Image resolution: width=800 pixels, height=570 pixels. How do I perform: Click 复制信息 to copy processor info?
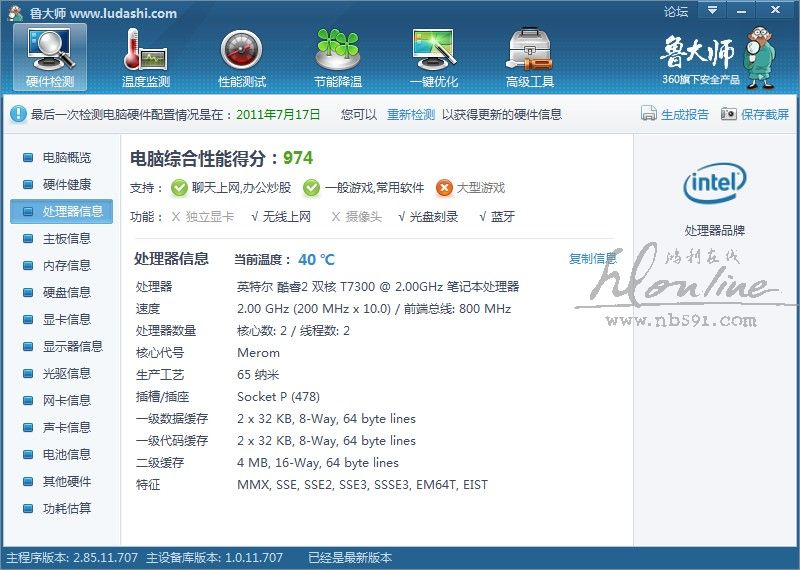[592, 259]
